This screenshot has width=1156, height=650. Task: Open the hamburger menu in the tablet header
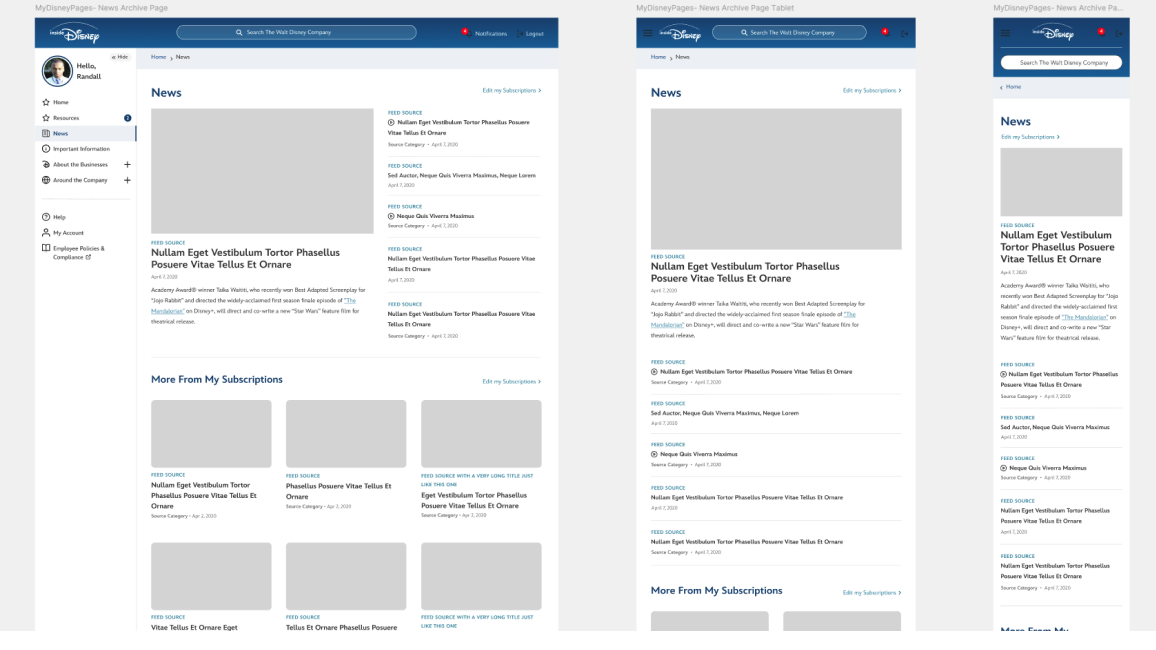coord(648,33)
